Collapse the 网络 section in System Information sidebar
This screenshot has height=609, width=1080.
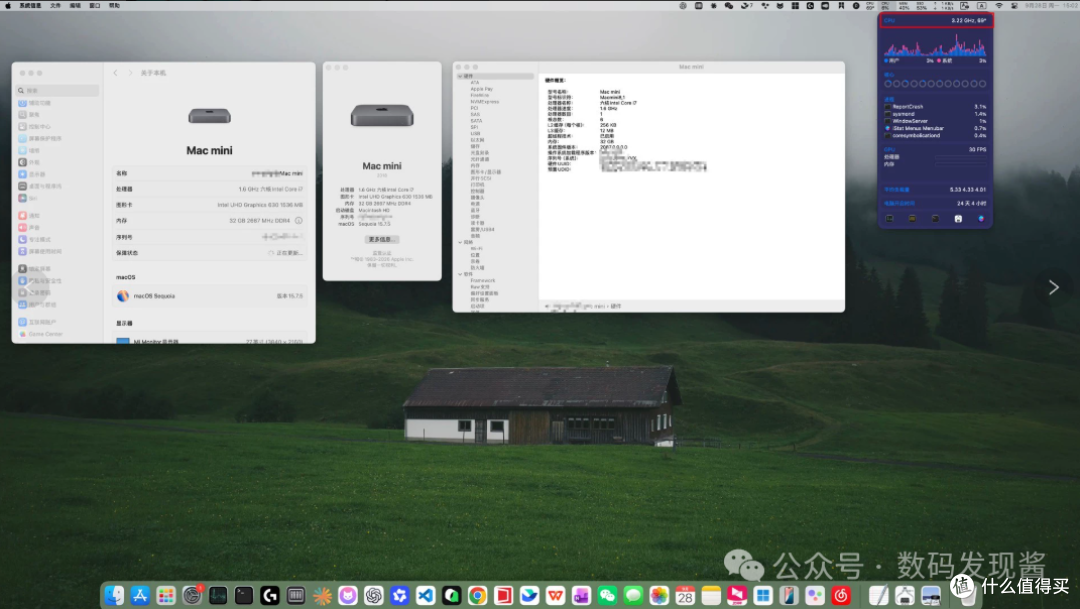(460, 242)
